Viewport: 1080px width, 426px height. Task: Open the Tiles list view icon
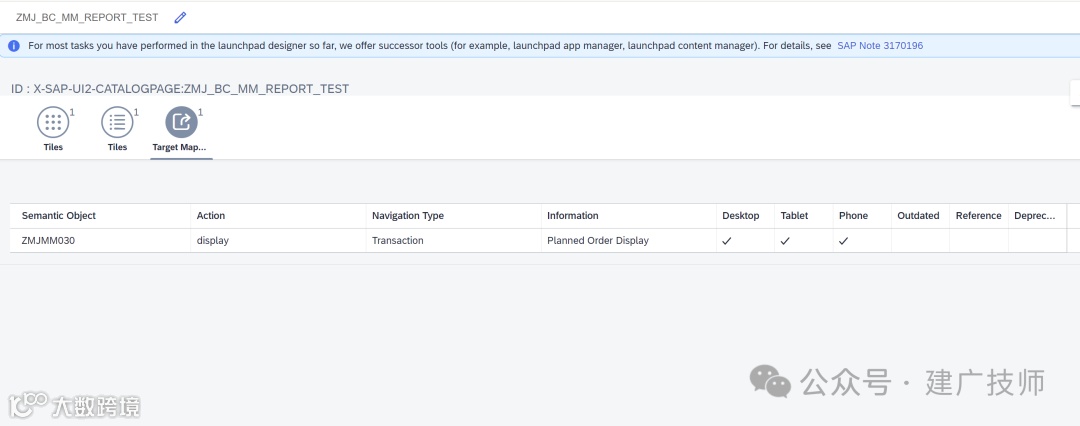pyautogui.click(x=117, y=123)
